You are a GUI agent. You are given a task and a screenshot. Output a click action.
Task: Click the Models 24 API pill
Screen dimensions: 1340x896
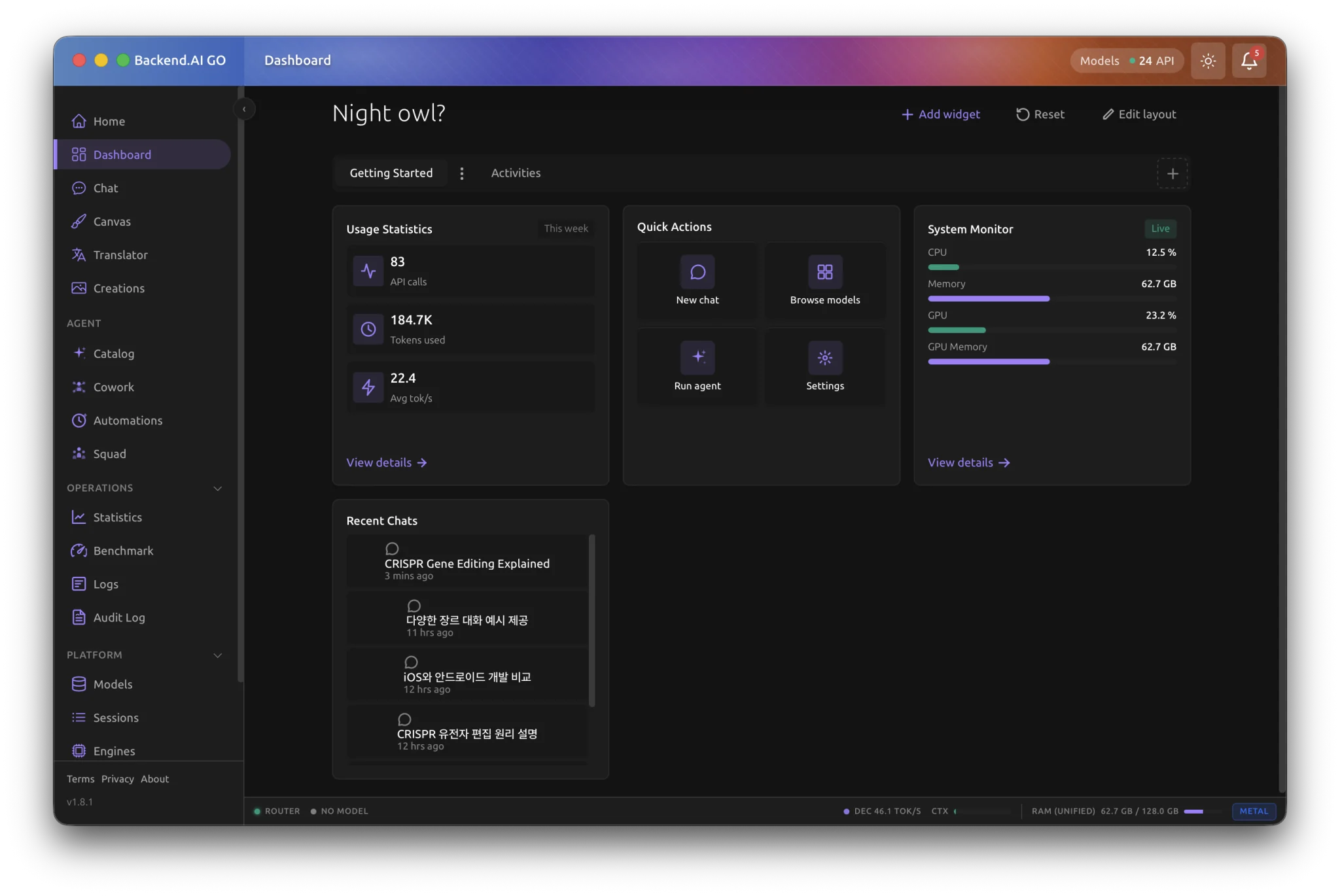[x=1127, y=61]
